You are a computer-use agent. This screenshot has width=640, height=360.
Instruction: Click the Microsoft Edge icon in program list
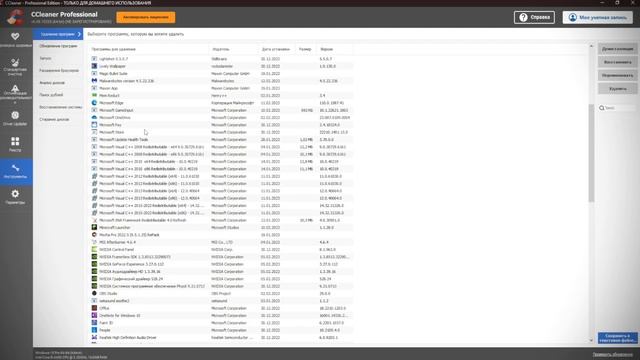(x=94, y=103)
